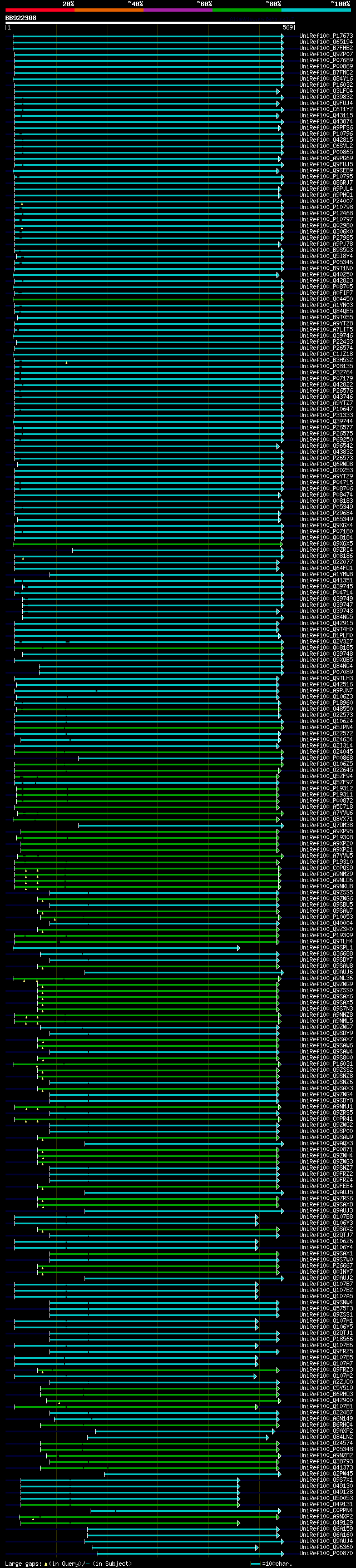Click the green ~80% identity legend bar
Screen dimensions: 356x1568
point(246,10)
